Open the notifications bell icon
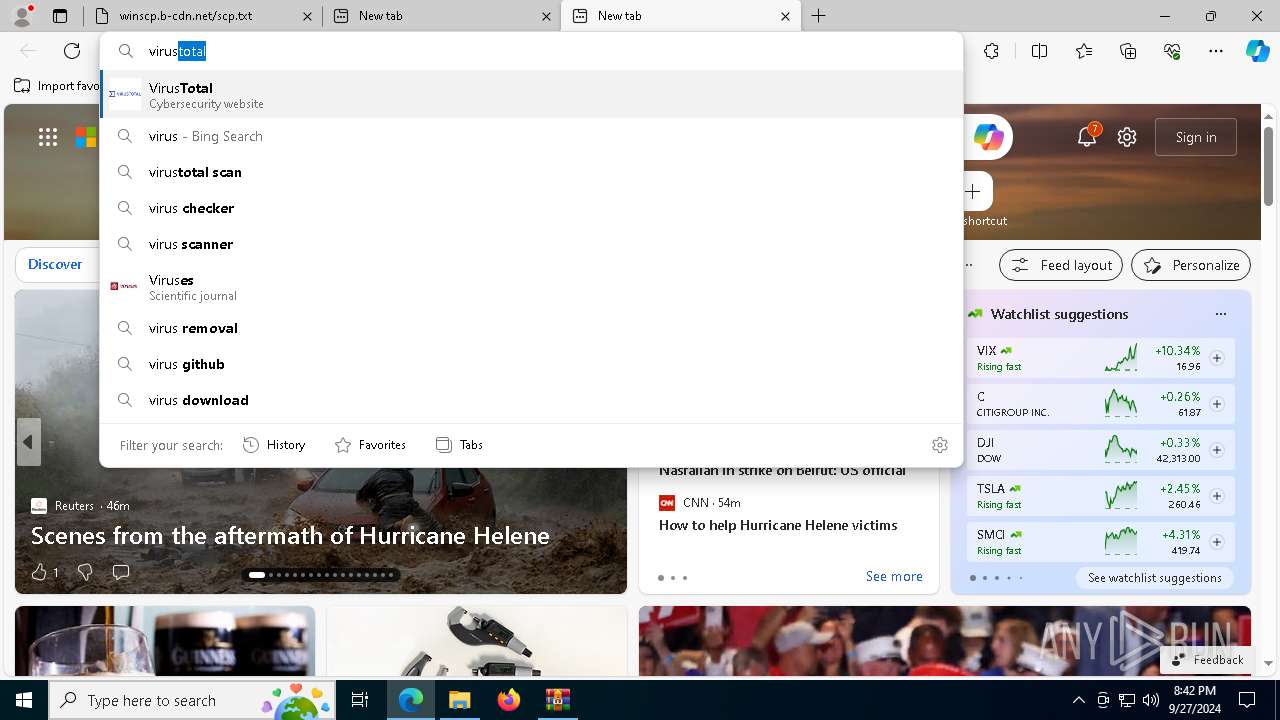This screenshot has height=720, width=1280. point(1087,137)
